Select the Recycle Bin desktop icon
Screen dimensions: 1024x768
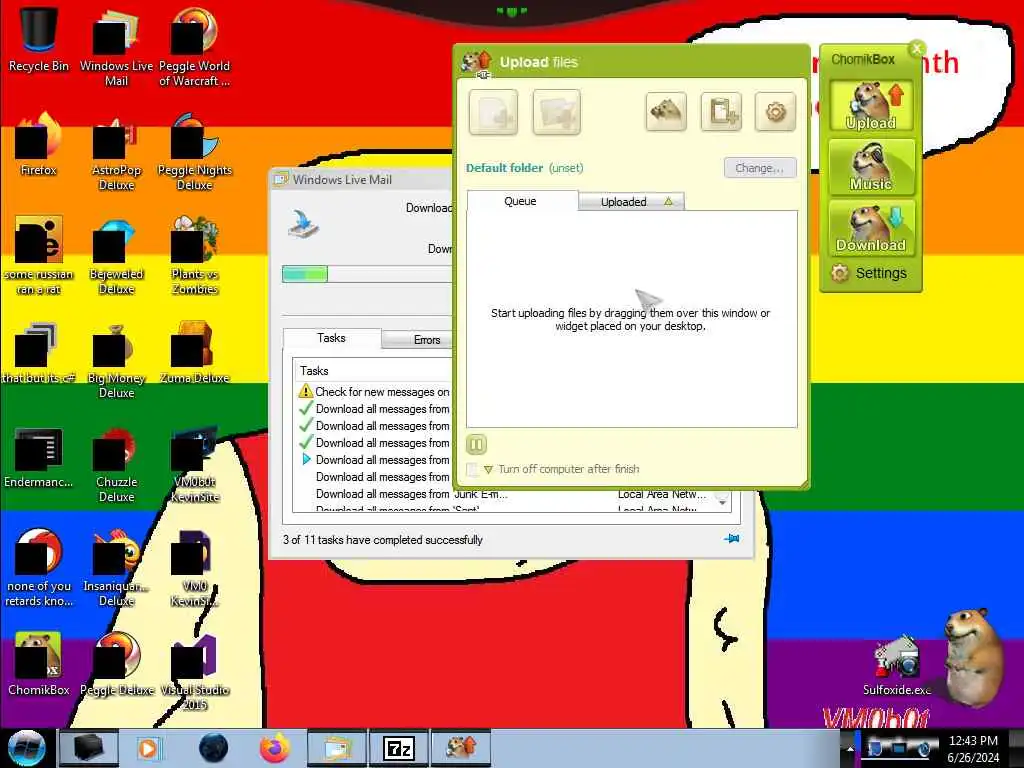[x=39, y=40]
